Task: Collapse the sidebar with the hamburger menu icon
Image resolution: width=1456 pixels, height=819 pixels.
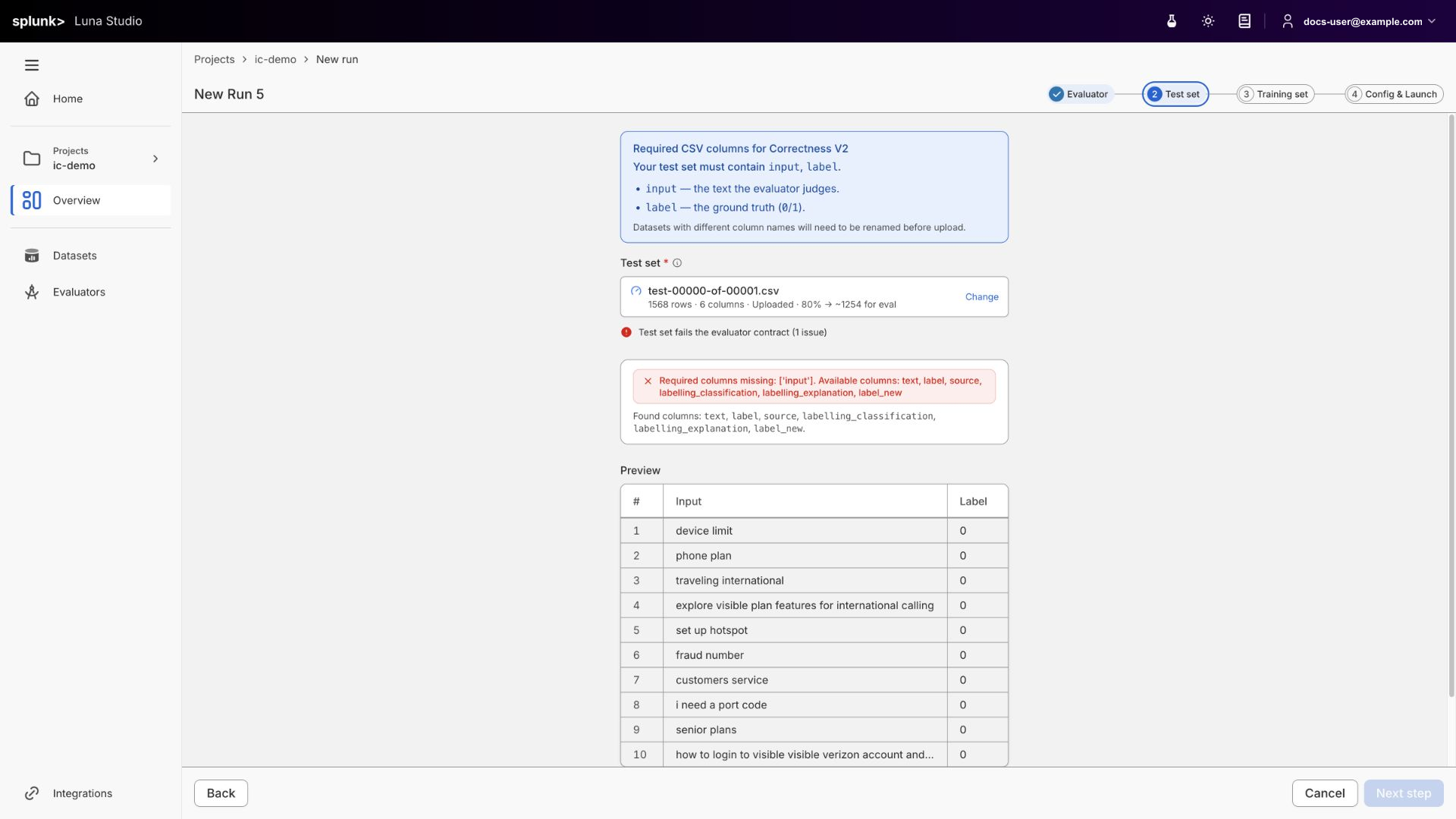Action: (x=32, y=65)
